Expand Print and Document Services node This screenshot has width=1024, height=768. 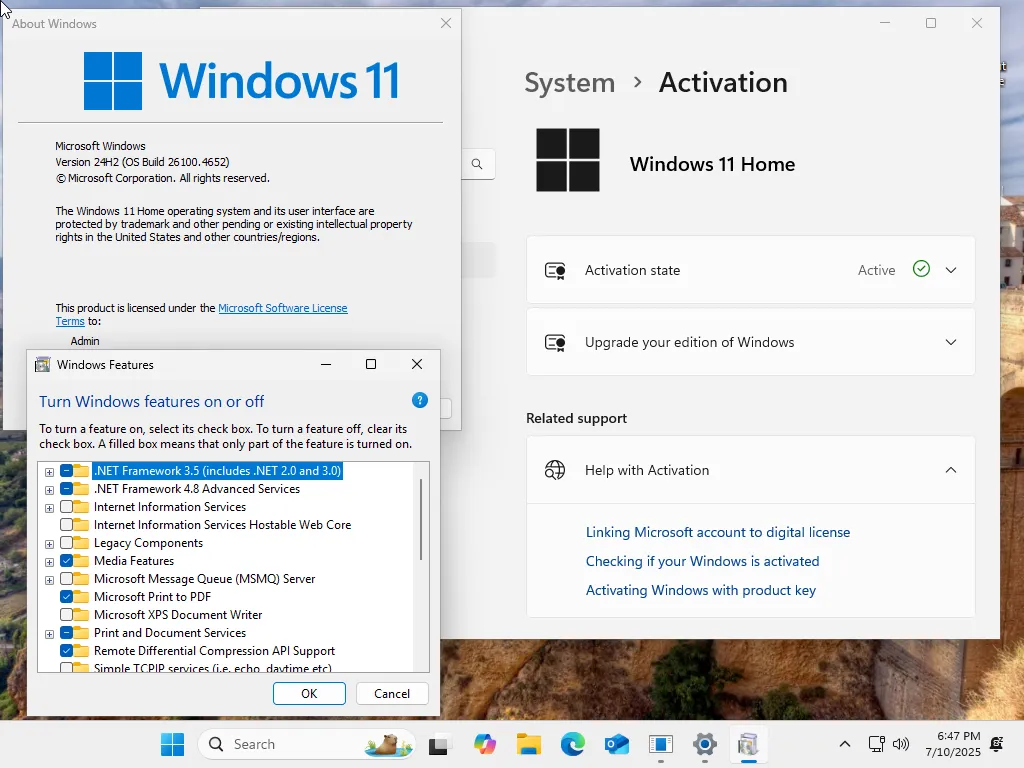(x=50, y=633)
